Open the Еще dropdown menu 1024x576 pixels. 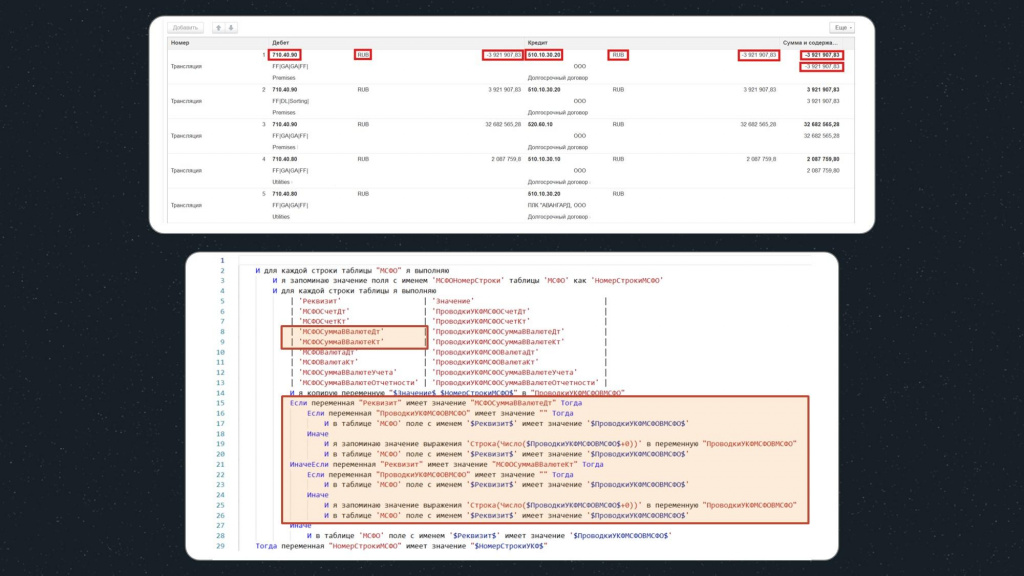pyautogui.click(x=842, y=27)
